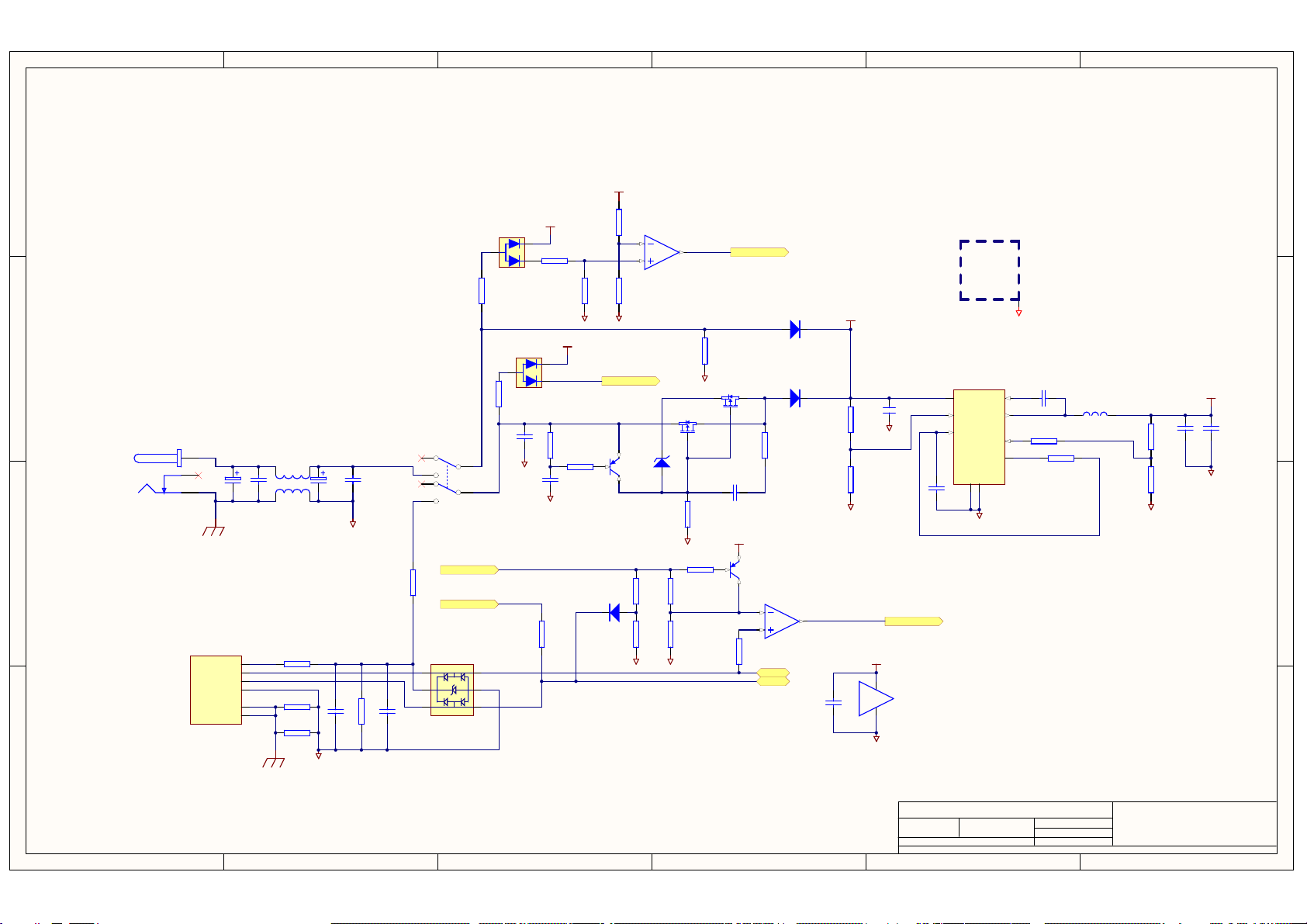Click the lower comparator op-amp triangle

coord(782,621)
